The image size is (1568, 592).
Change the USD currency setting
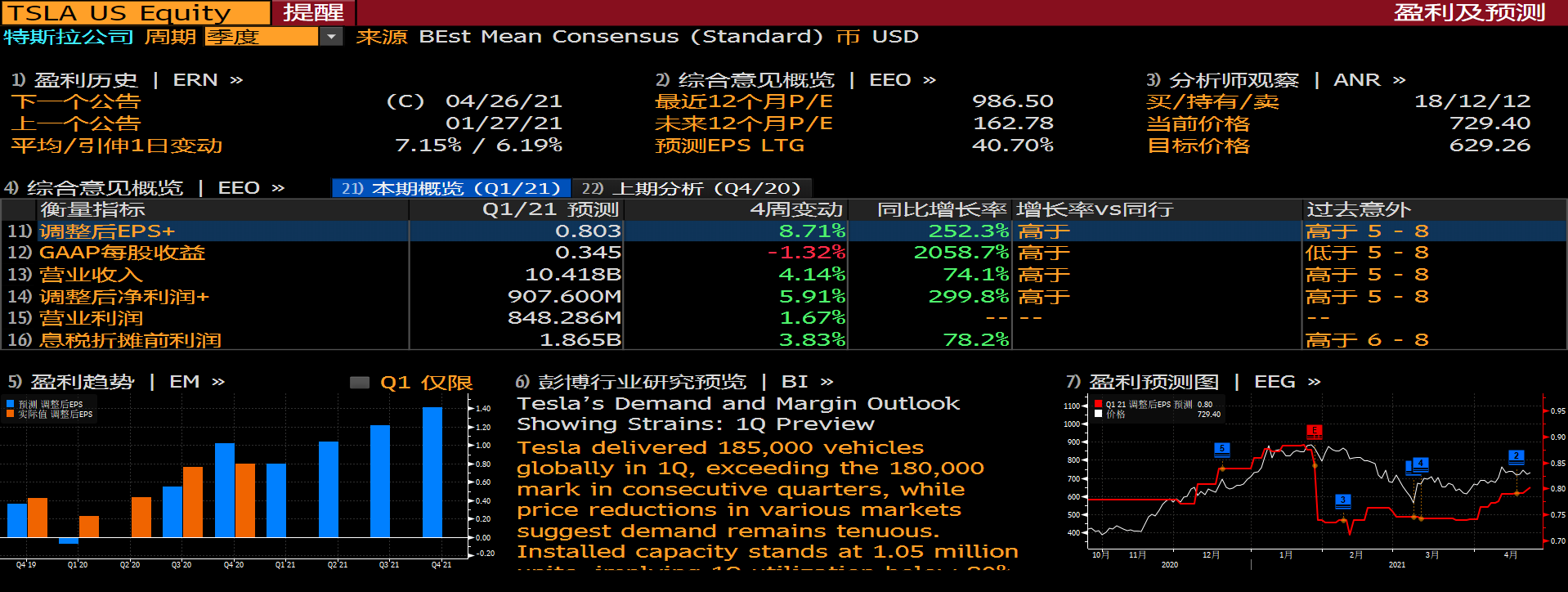pyautogui.click(x=895, y=37)
